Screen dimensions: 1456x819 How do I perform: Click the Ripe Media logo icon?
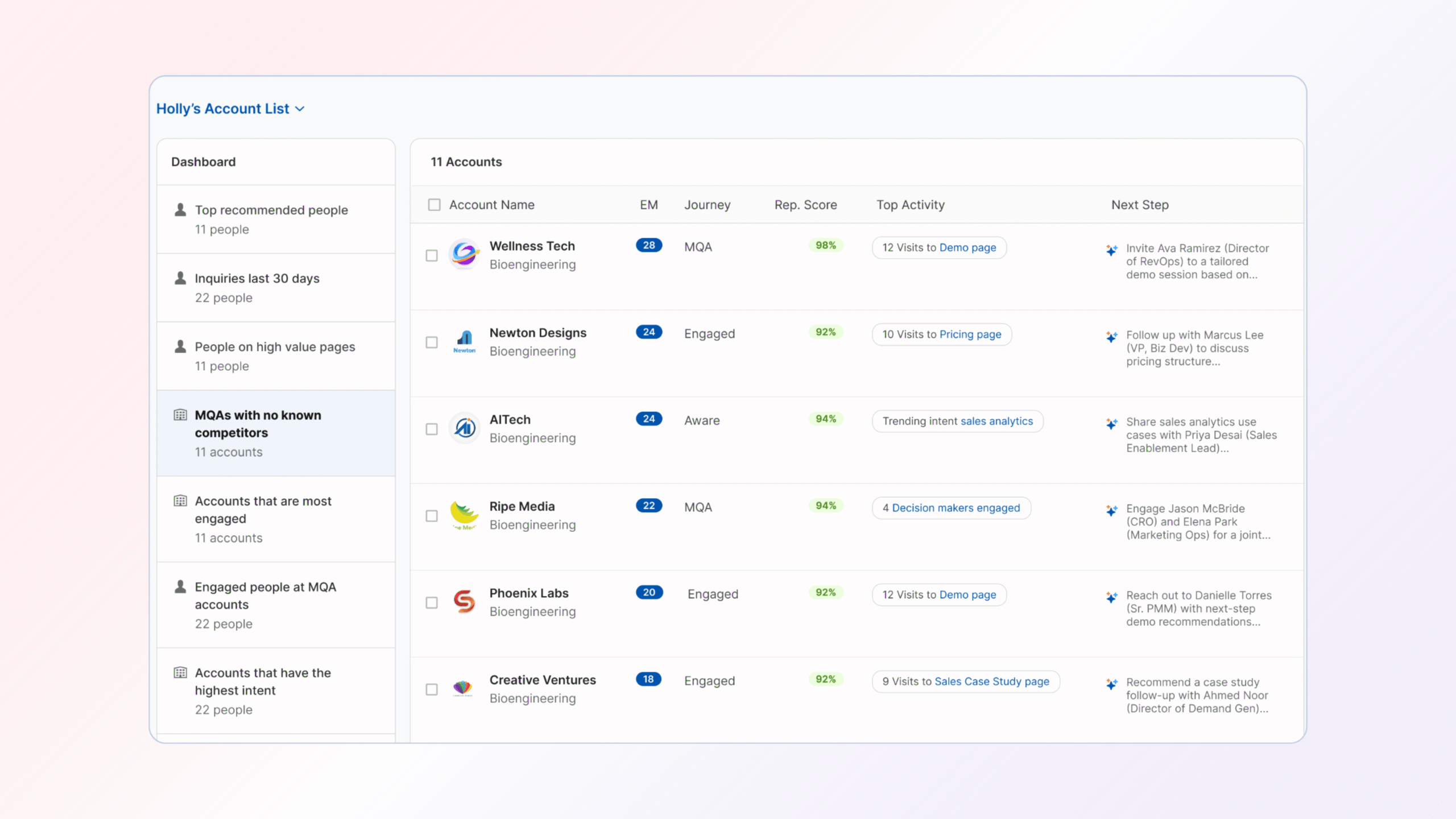coord(464,514)
